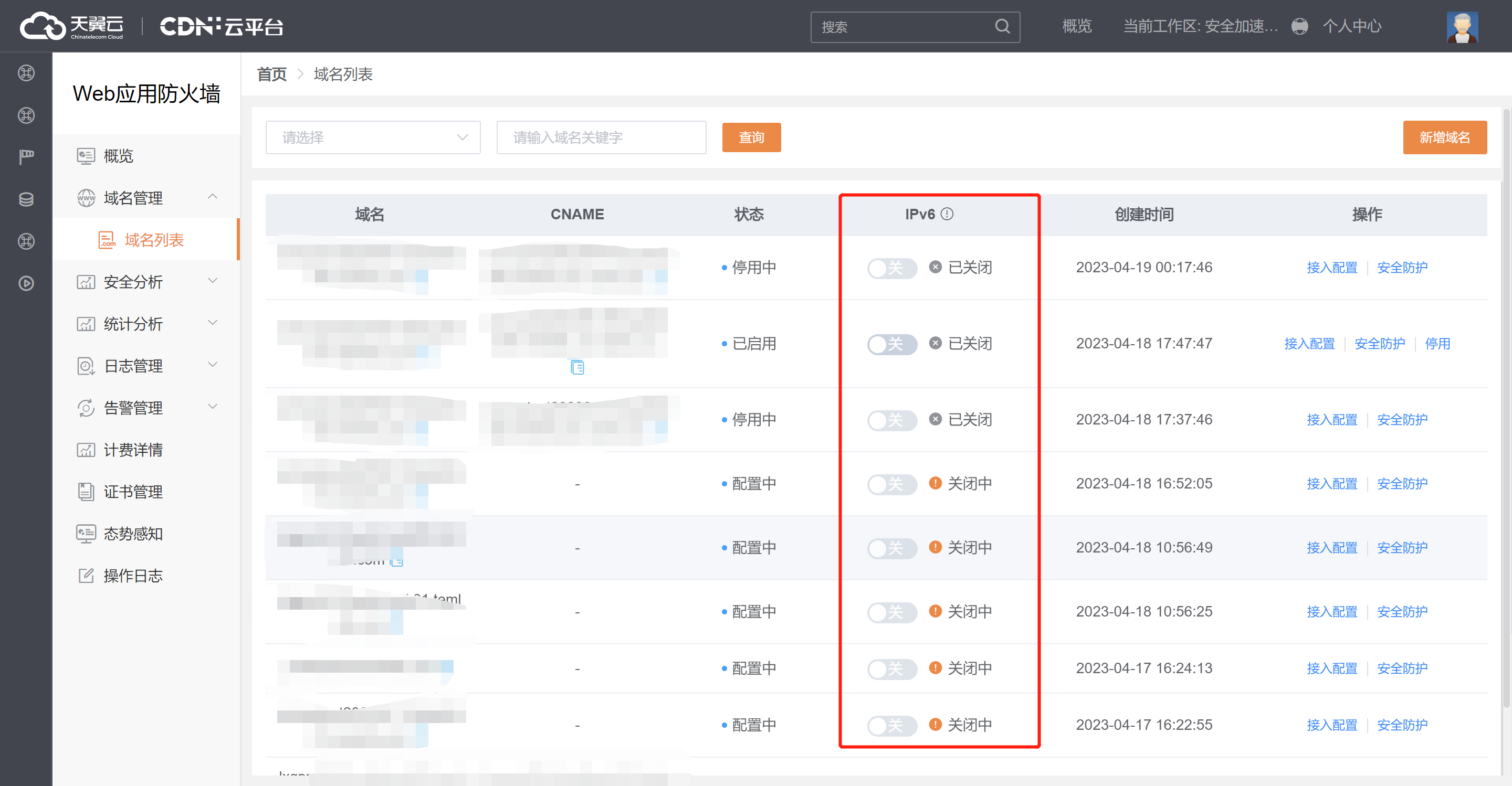Click the 域名管理 www globe icon
The image size is (1512, 786).
coord(86,198)
